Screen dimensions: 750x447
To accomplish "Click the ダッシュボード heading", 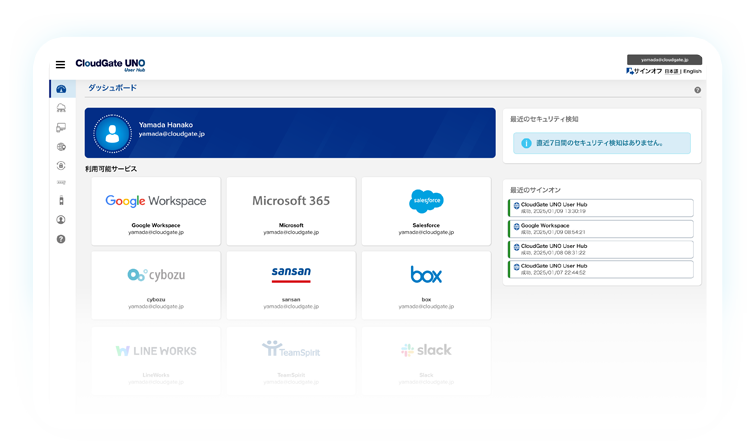I will (x=112, y=87).
